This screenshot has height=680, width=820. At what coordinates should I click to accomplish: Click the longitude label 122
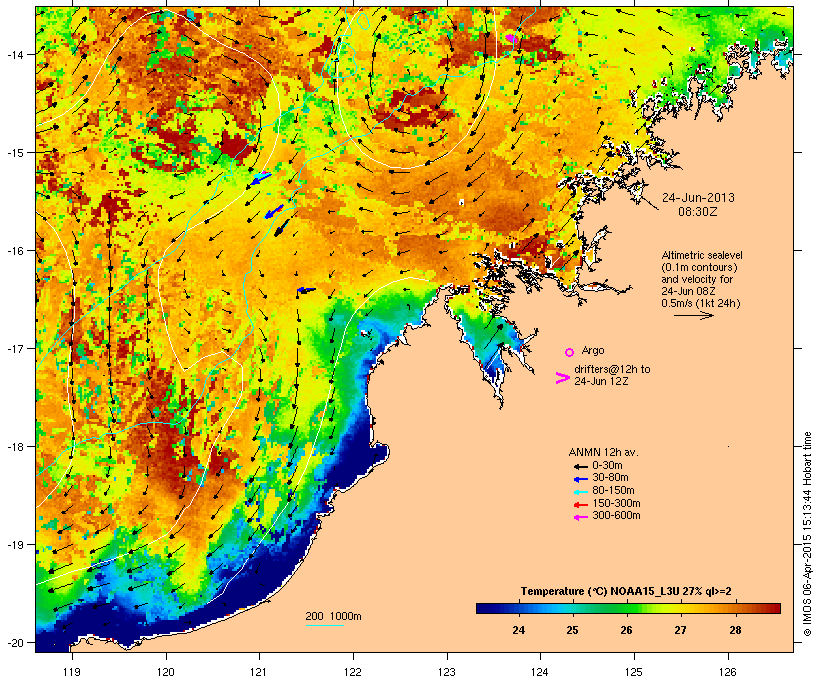tap(353, 672)
